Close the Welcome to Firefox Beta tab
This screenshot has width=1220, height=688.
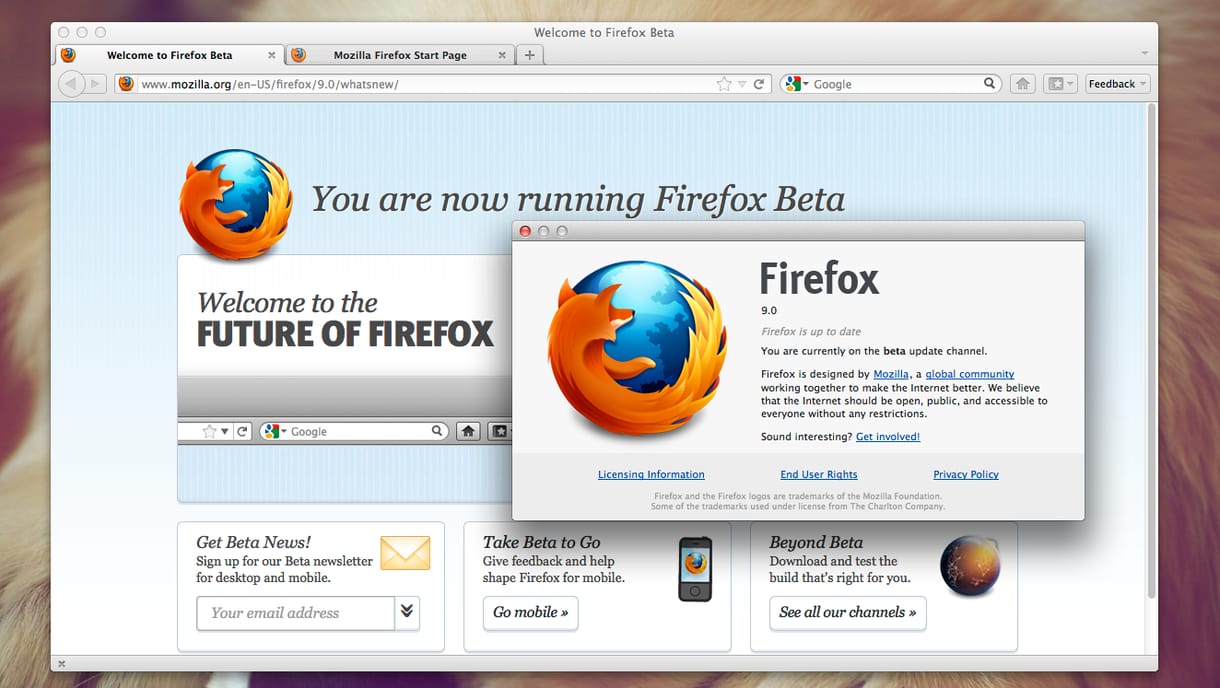click(271, 55)
